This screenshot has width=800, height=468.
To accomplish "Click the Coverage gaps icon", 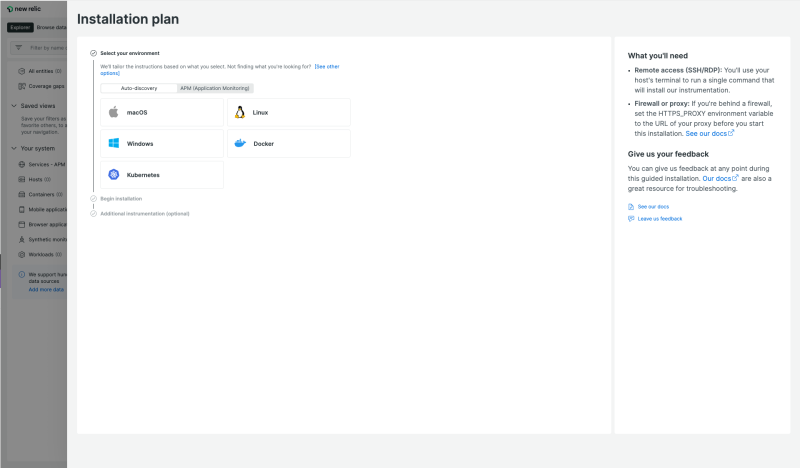I will pyautogui.click(x=21, y=86).
